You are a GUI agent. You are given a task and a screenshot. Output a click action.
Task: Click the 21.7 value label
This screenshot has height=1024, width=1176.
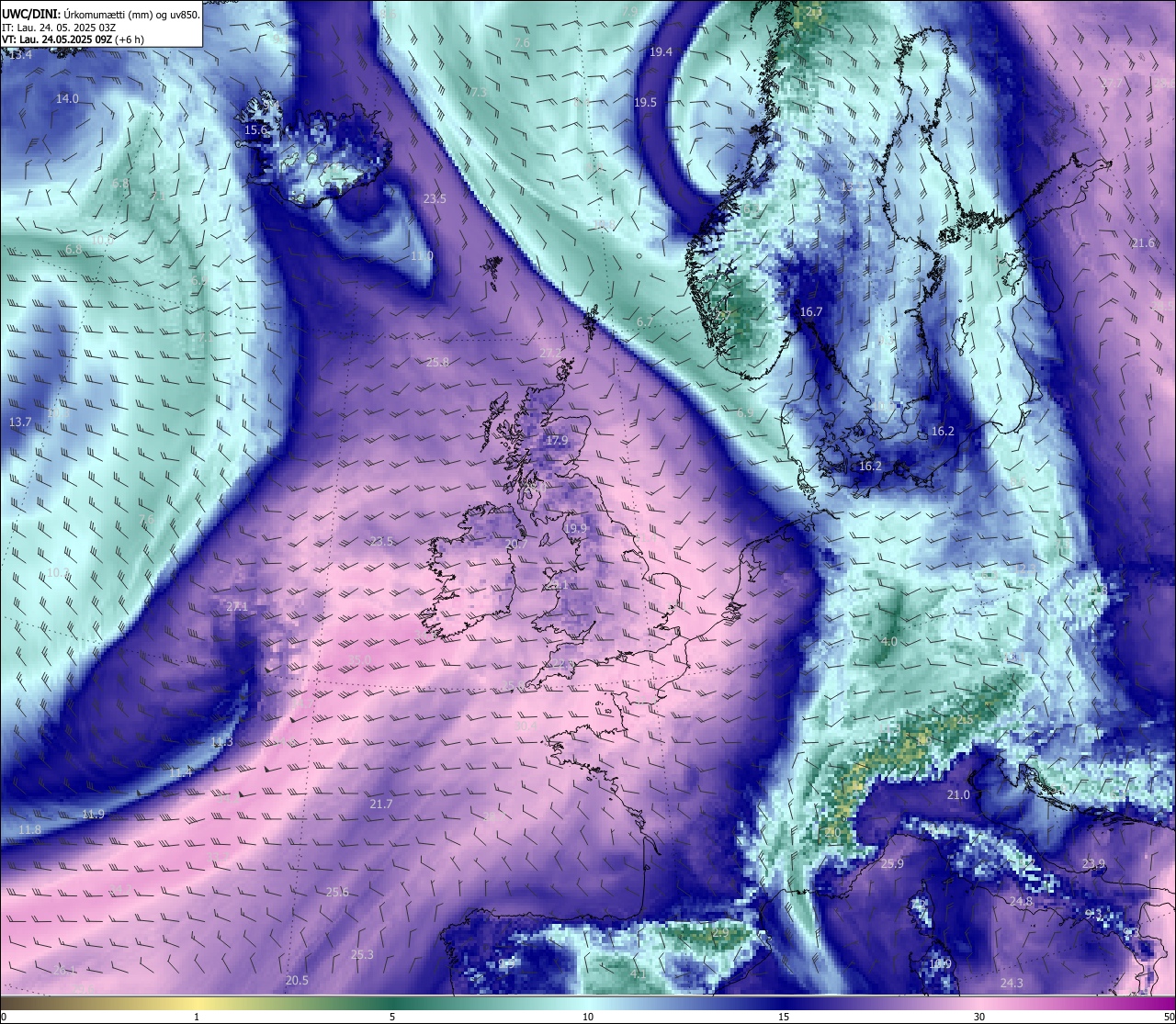[x=381, y=804]
